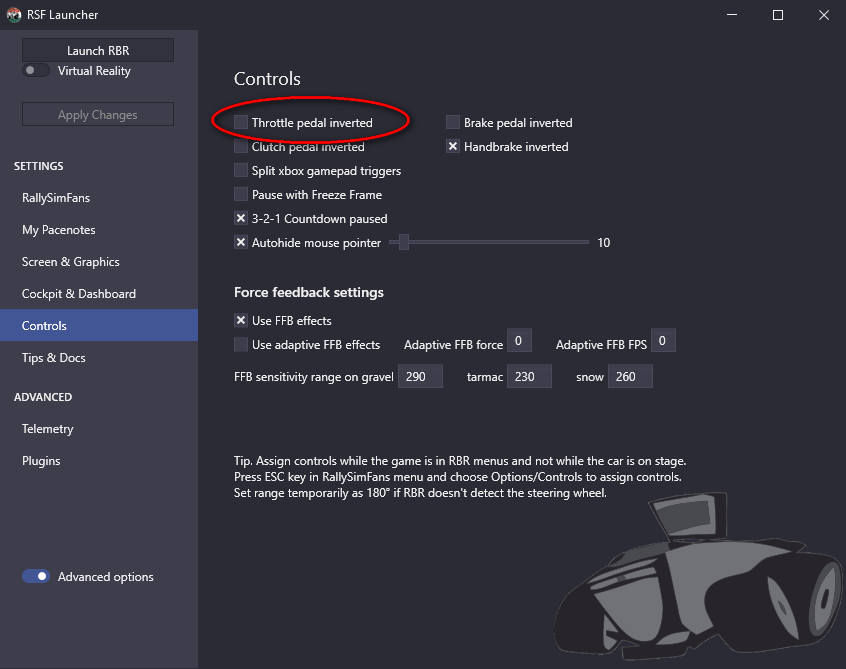Click the Force feedback settings heading
Image resolution: width=846 pixels, height=669 pixels.
pyautogui.click(x=309, y=292)
